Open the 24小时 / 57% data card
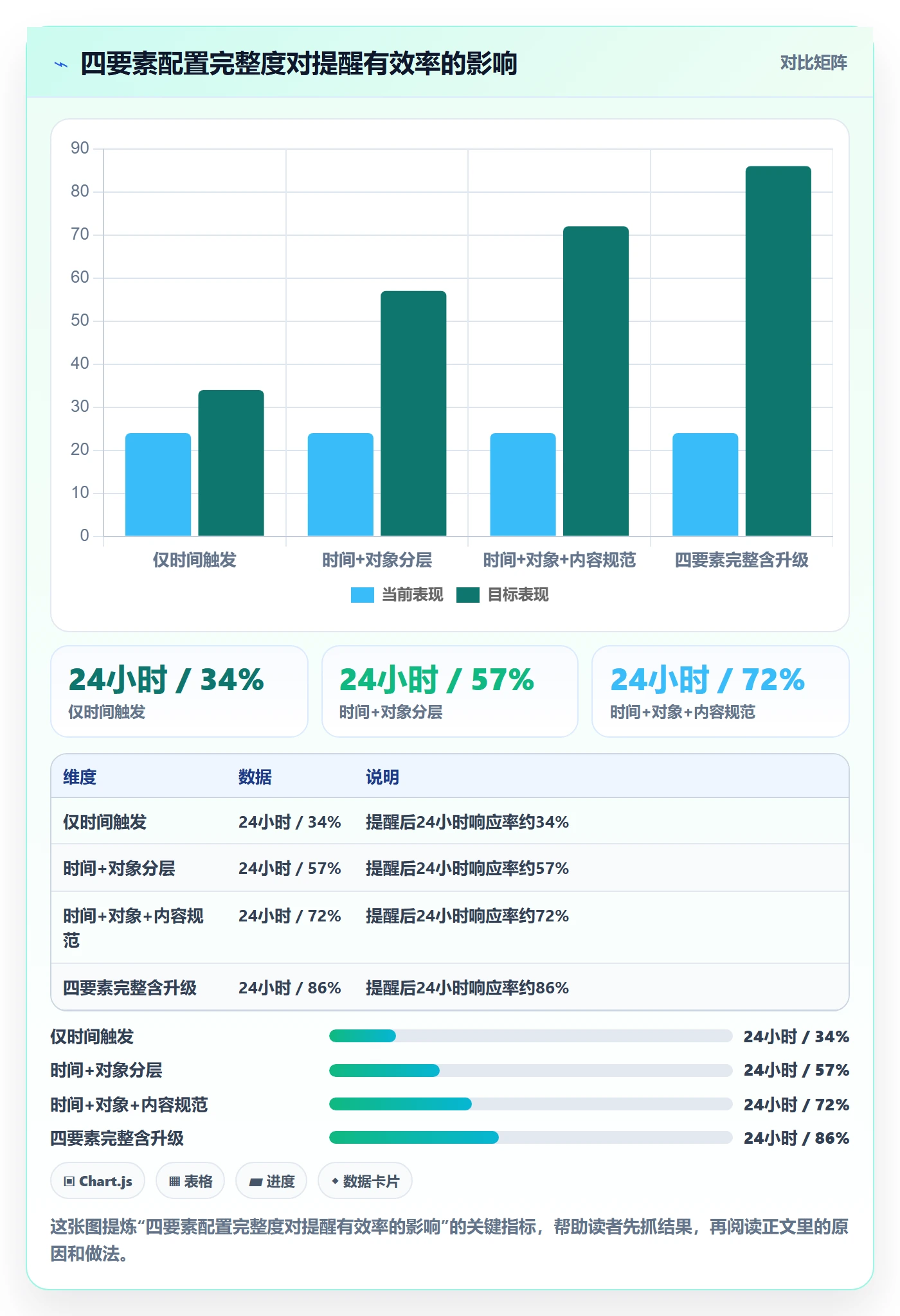Viewport: 900px width, 1316px height. (x=450, y=691)
